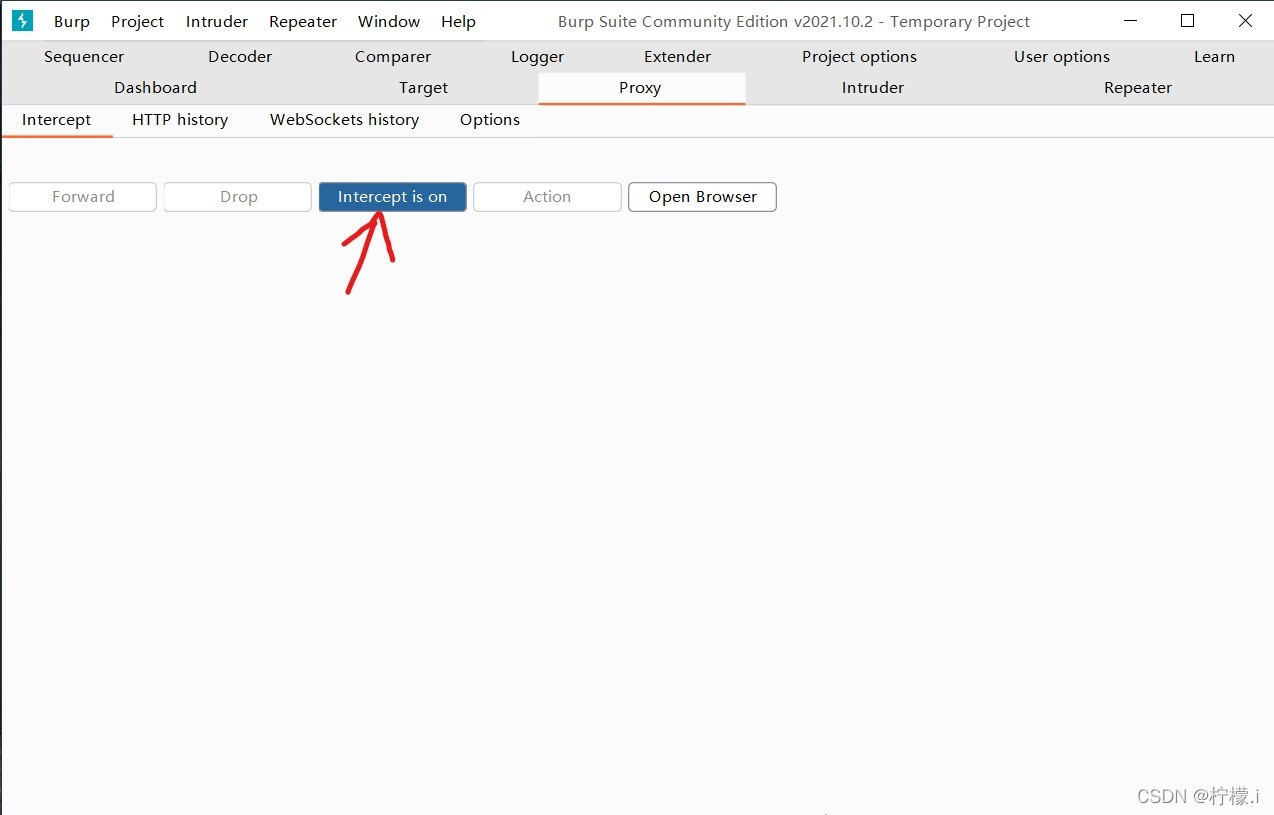Open the Window menu
Image resolution: width=1274 pixels, height=815 pixels.
[389, 21]
